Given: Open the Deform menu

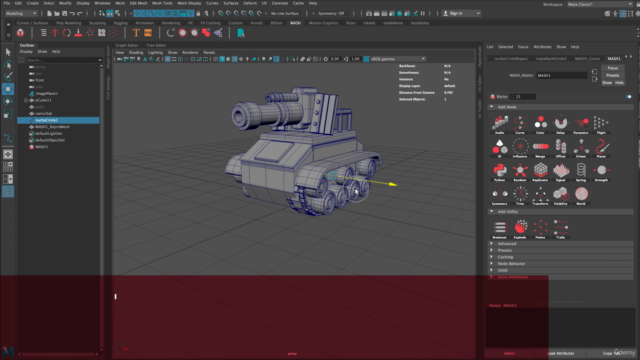Looking at the screenshot, I should (x=250, y=3).
